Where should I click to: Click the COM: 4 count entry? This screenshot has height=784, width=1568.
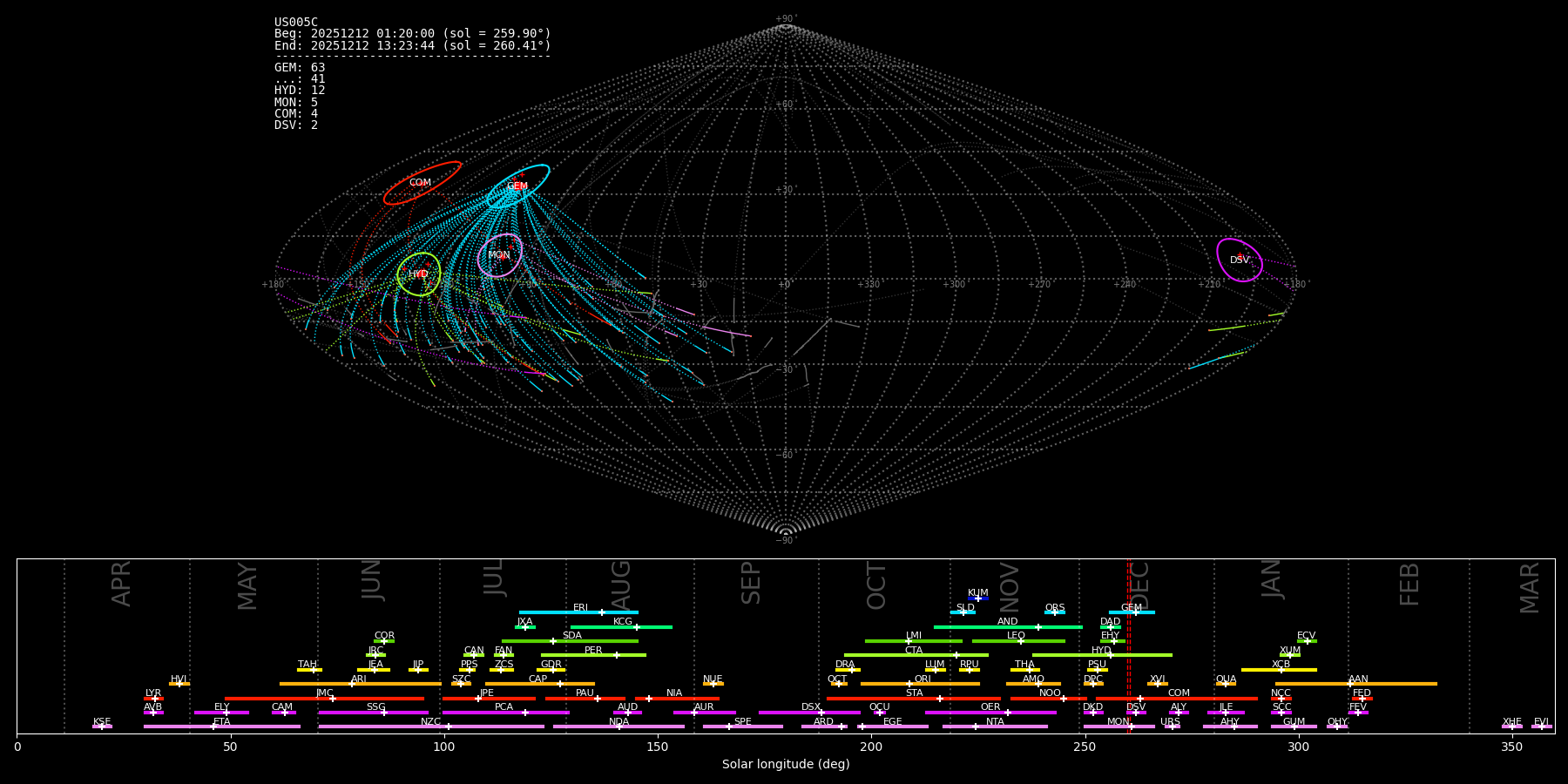[296, 114]
